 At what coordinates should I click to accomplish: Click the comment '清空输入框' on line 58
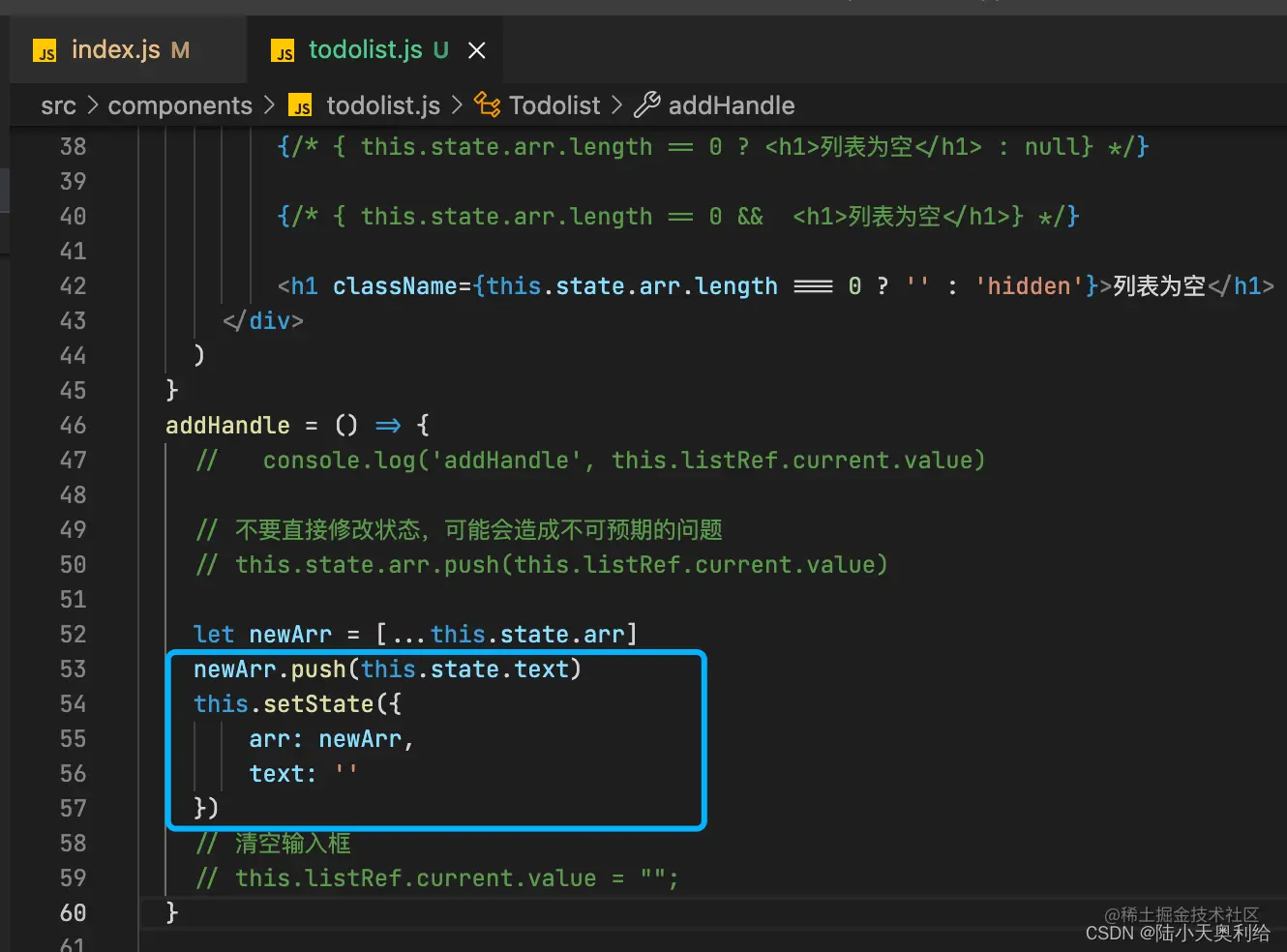(293, 844)
